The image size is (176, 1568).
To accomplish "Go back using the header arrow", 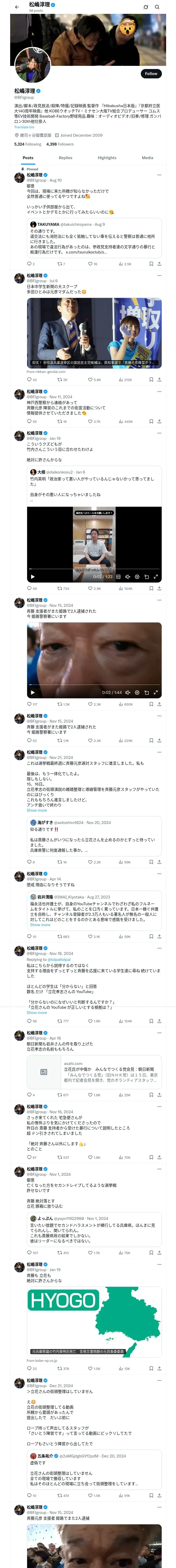I will click(x=17, y=7).
